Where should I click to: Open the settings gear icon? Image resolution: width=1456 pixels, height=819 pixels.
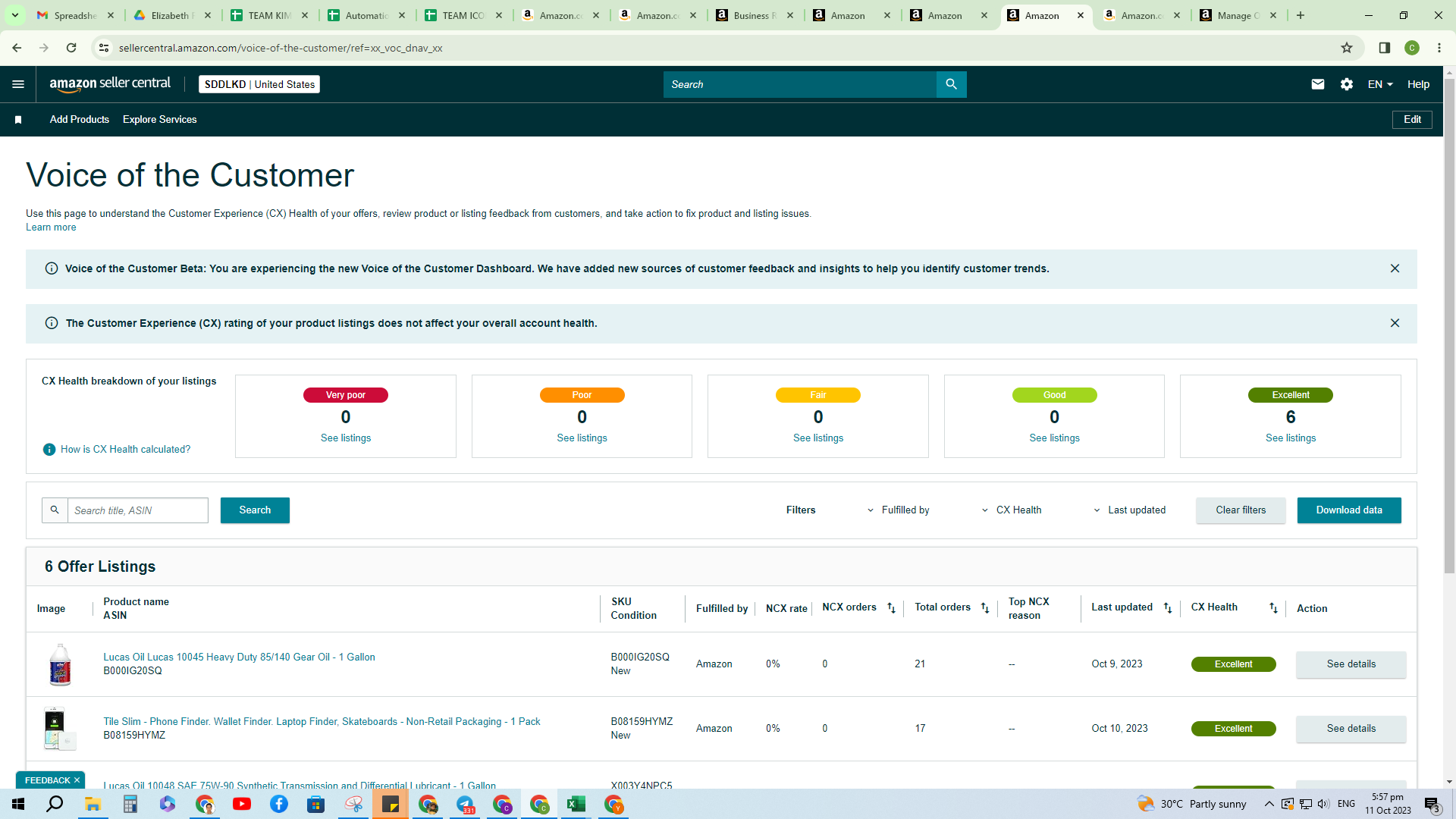click(x=1347, y=84)
